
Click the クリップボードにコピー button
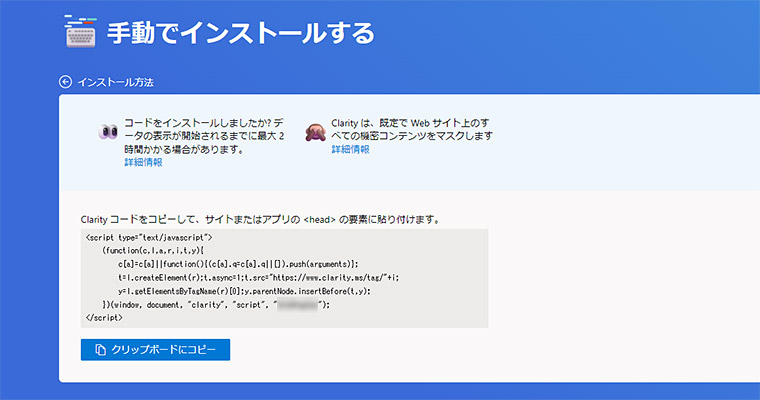coord(156,350)
